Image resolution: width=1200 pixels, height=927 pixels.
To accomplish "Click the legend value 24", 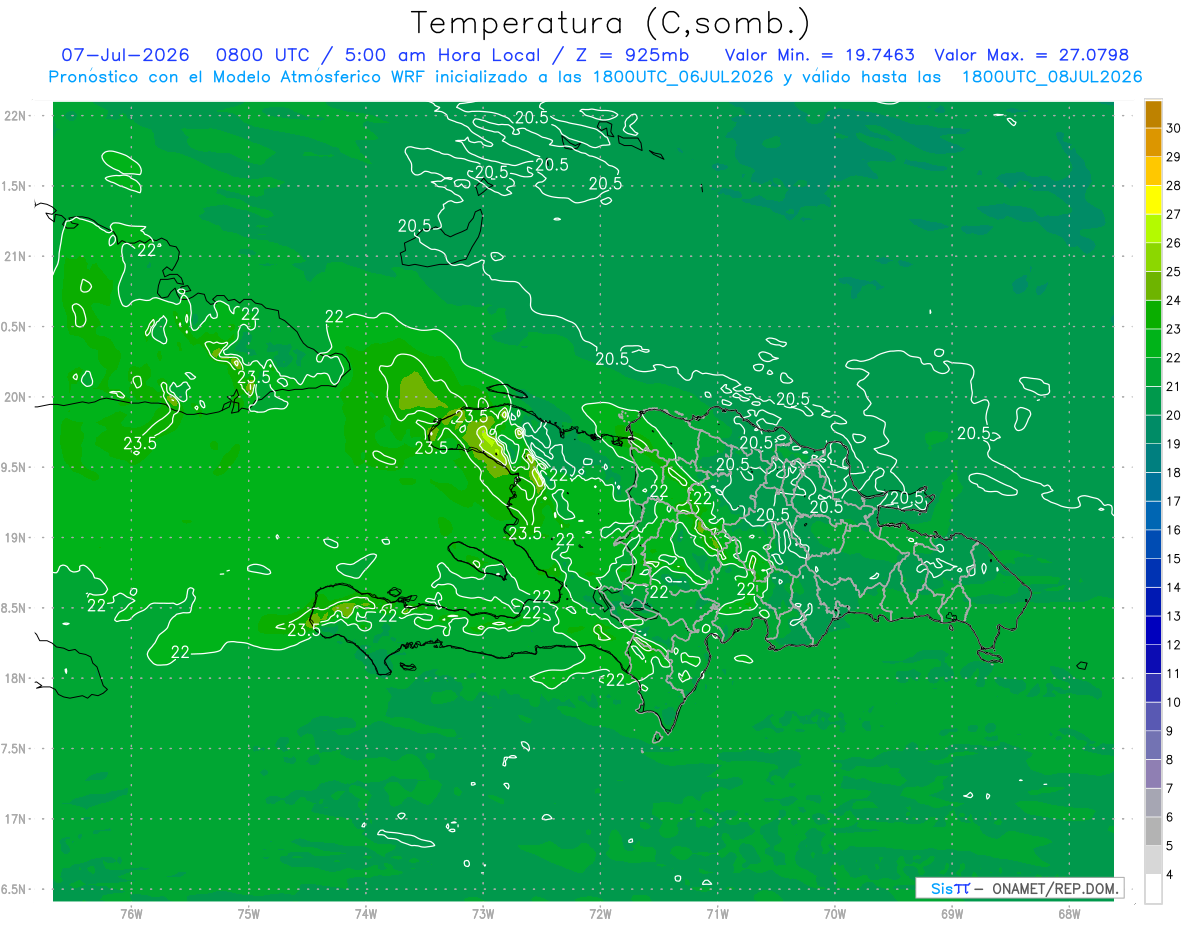I will (x=1174, y=300).
